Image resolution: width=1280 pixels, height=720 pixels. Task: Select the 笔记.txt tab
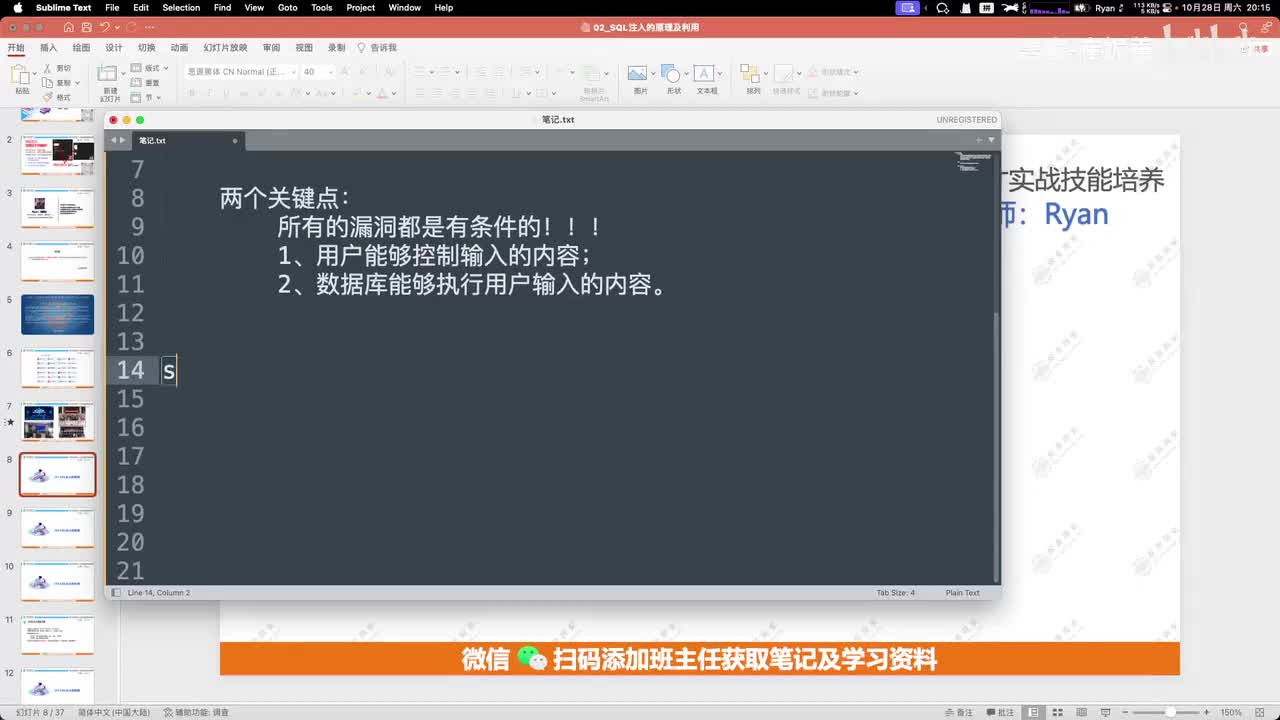tap(188, 140)
